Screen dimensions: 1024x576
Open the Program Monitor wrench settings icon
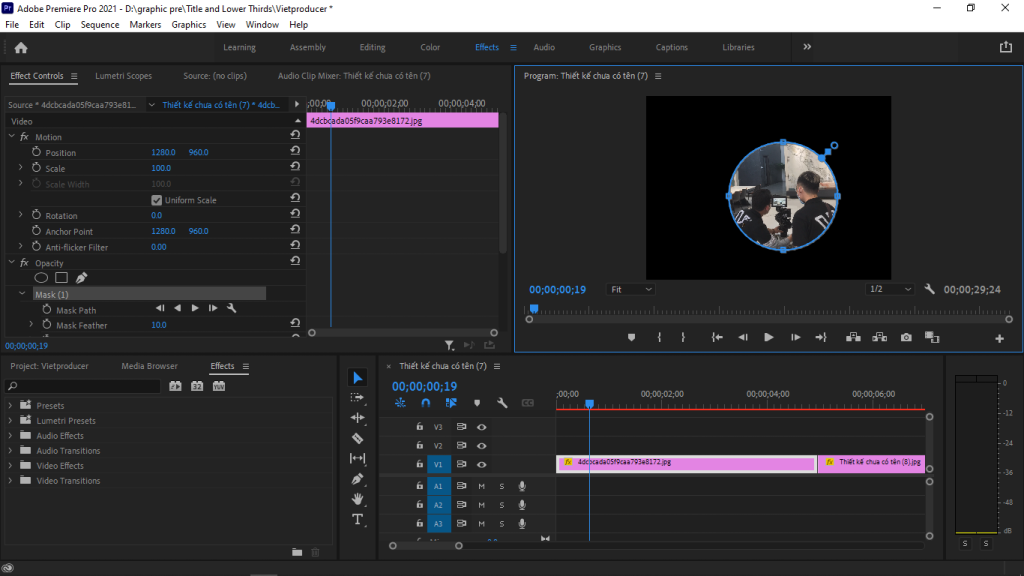click(929, 288)
